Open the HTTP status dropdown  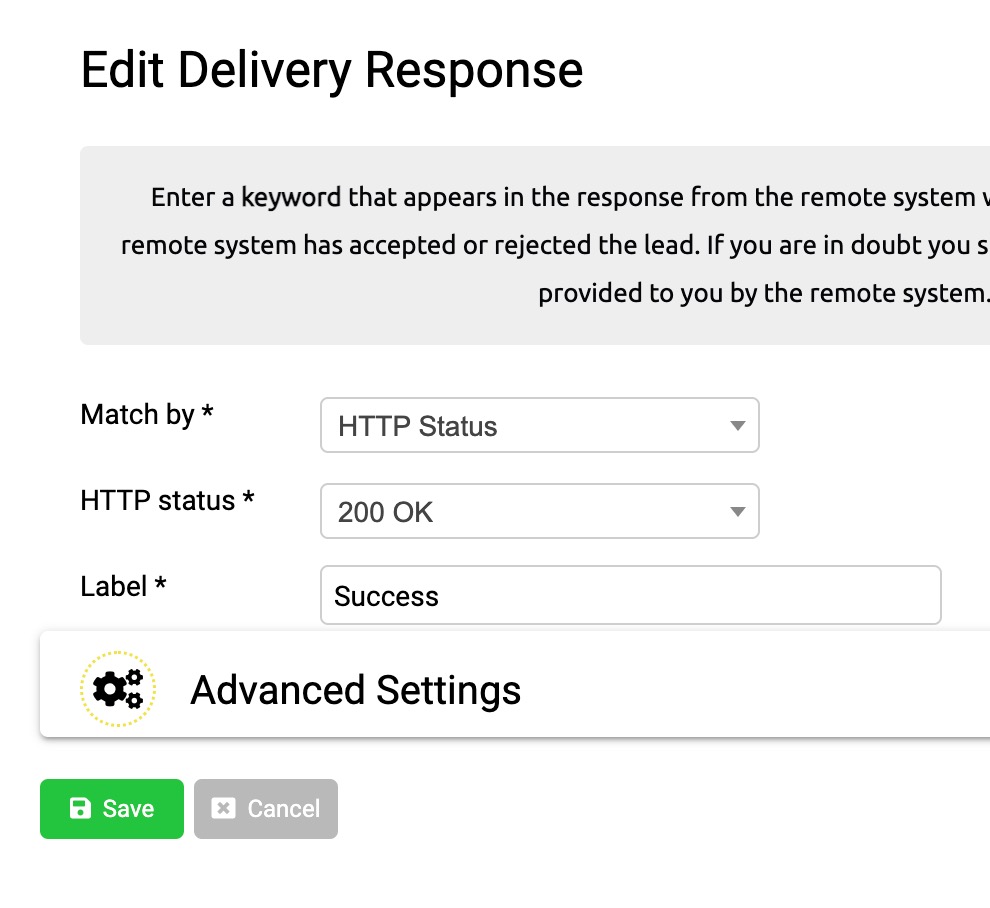[x=540, y=511]
